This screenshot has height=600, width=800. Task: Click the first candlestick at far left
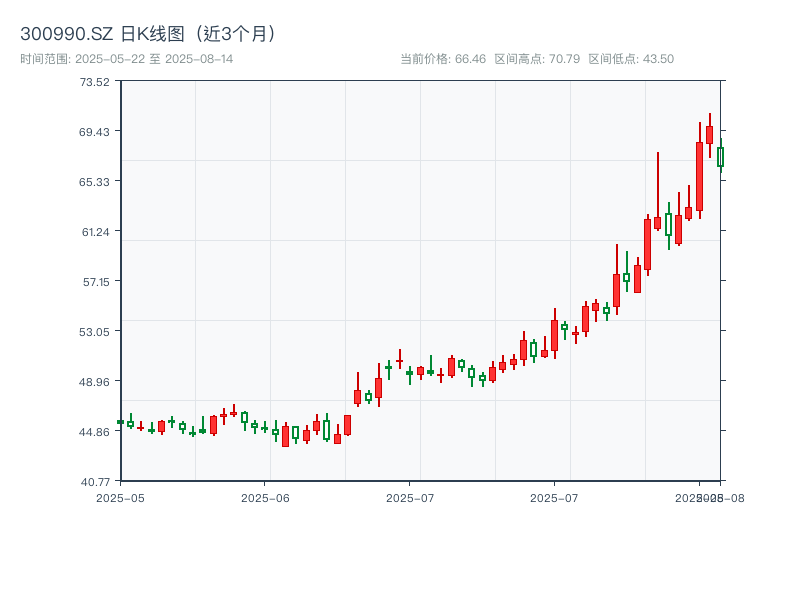coord(120,422)
